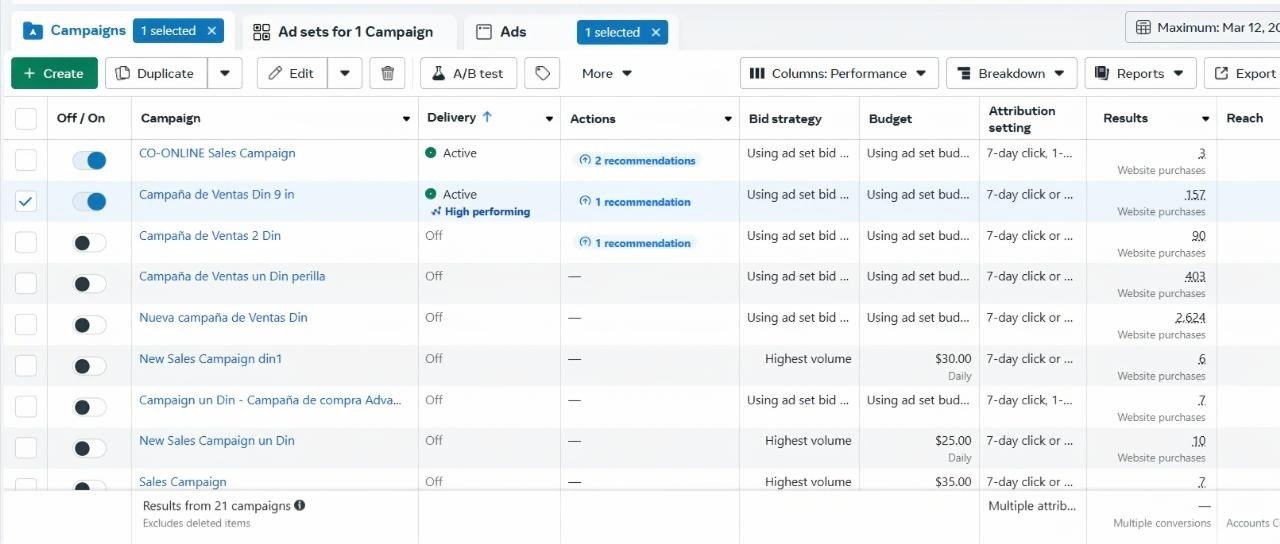Viewport: 1280px width, 544px height.
Task: Select all campaigns via header checkbox
Action: pyautogui.click(x=26, y=119)
